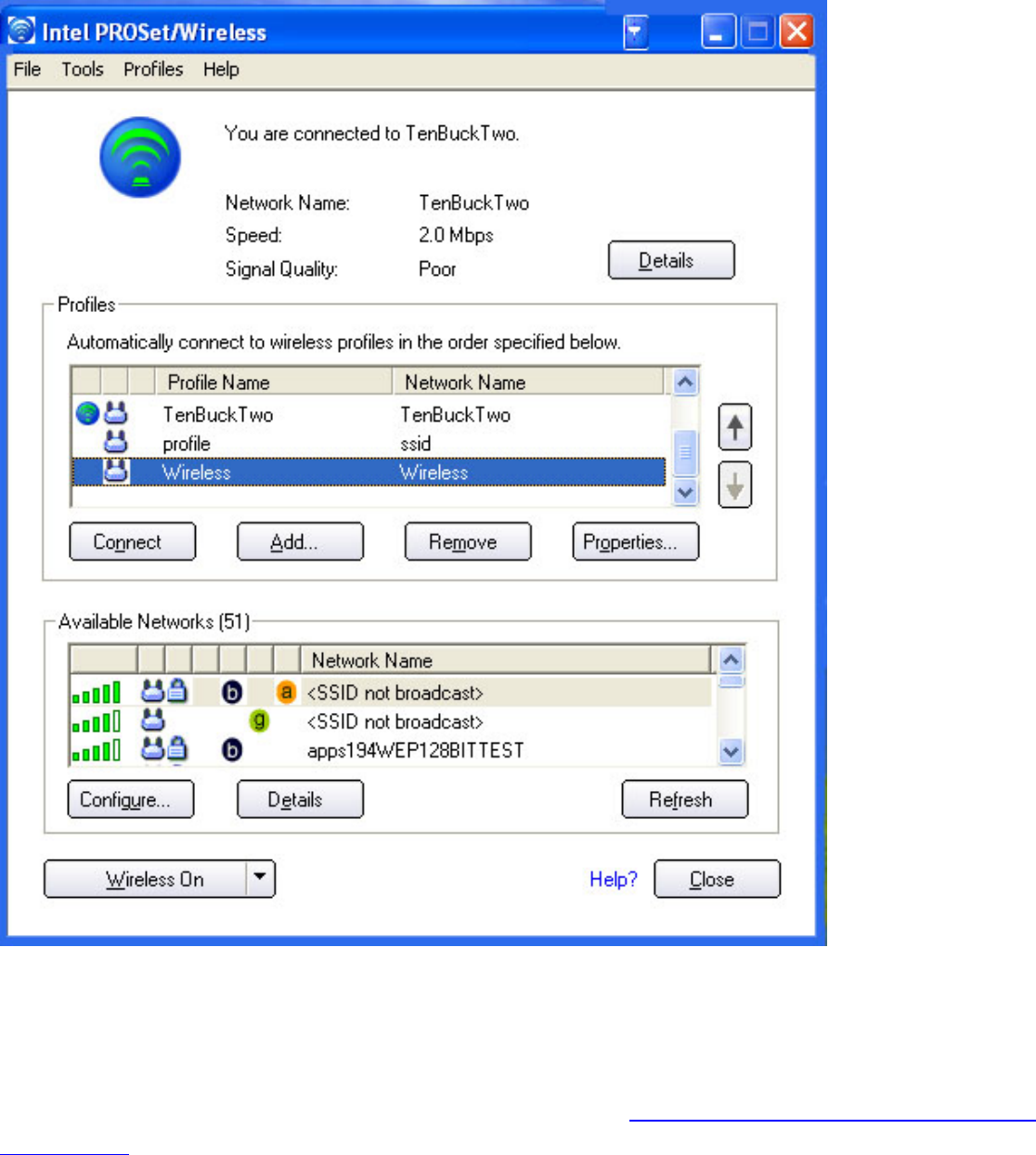Select the Wireless profile row
The image size is (1036, 1155).
[x=369, y=472]
